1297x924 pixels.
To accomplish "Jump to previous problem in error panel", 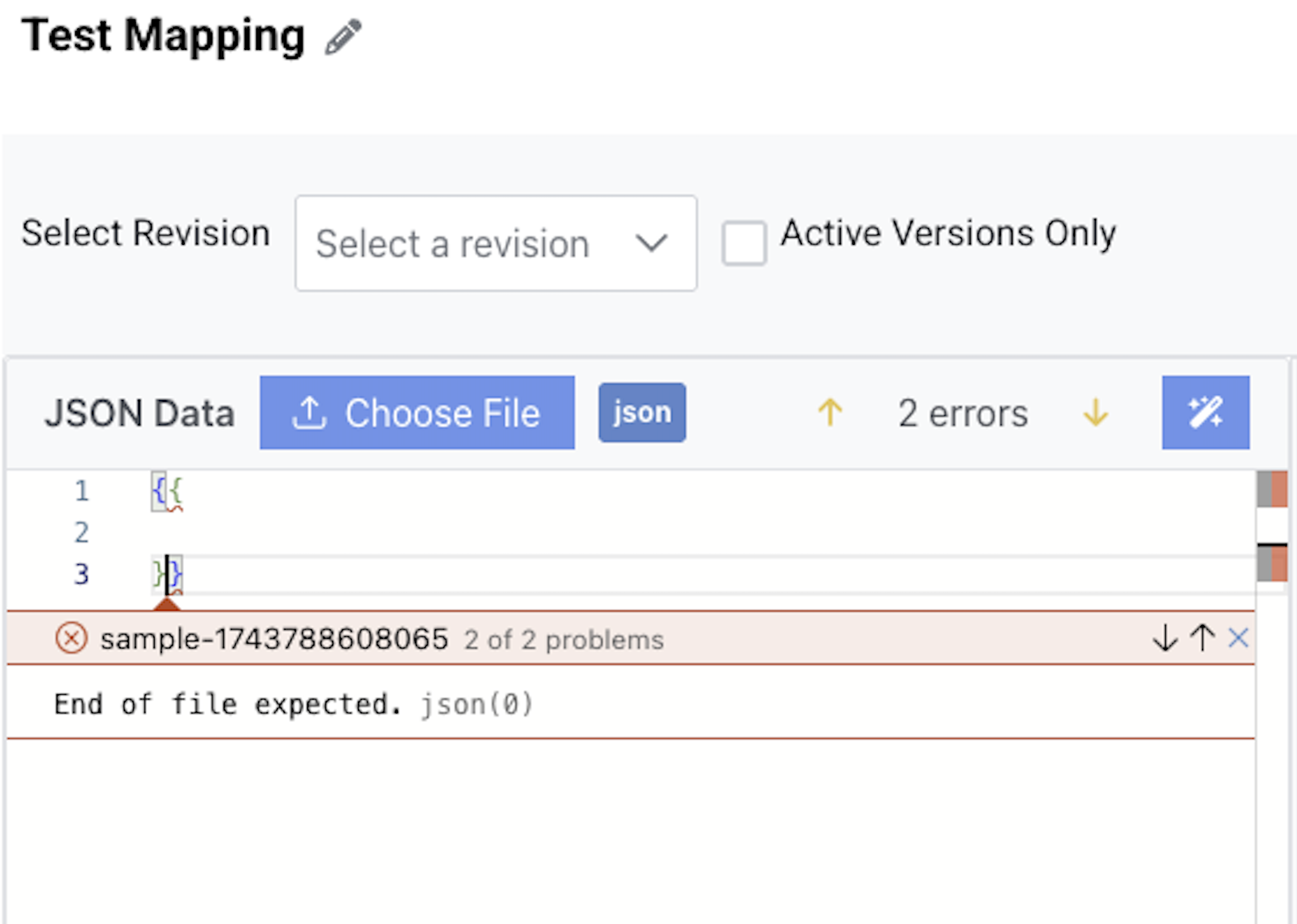I will [x=1203, y=638].
